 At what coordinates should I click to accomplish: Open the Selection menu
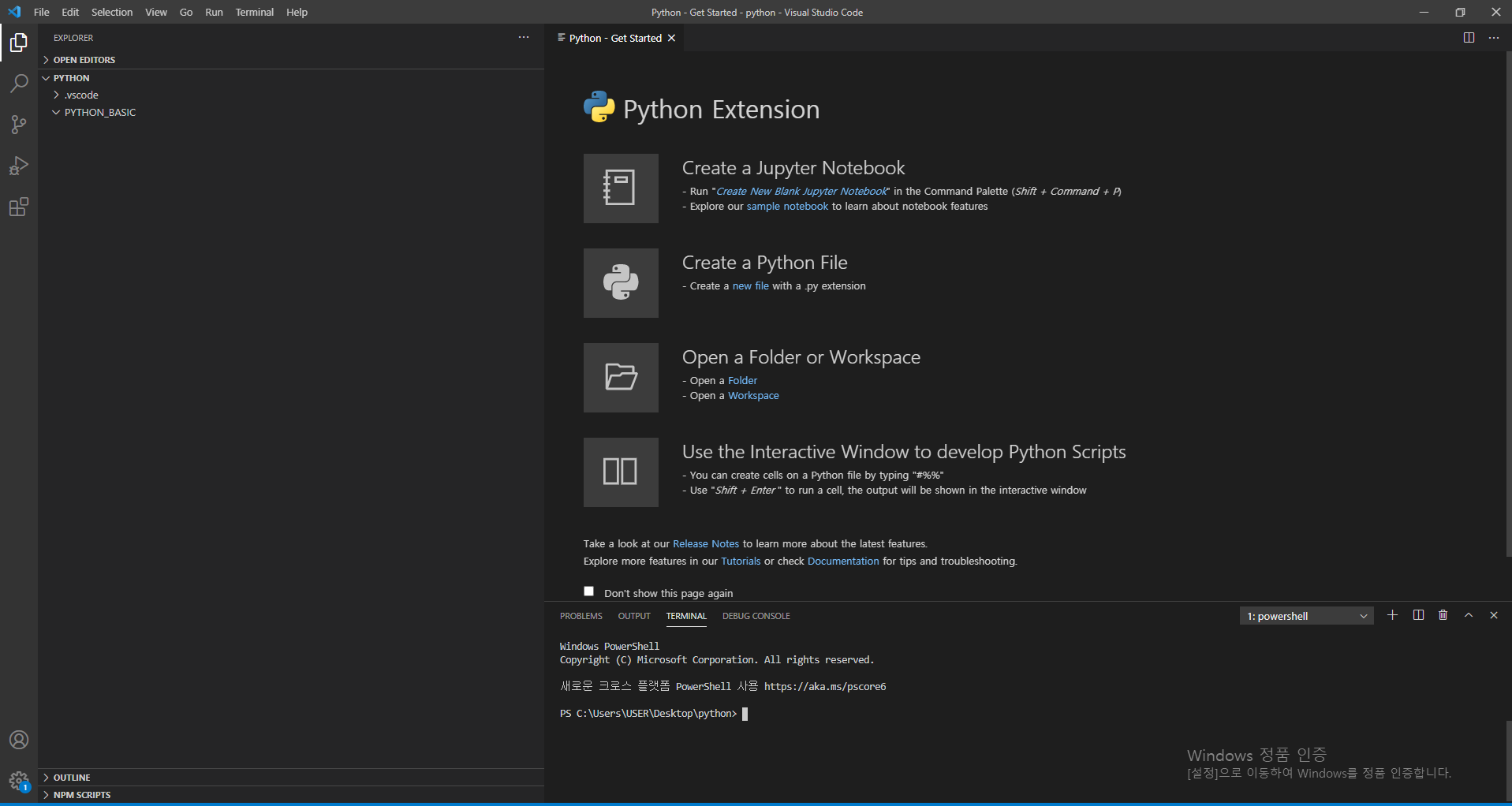(x=112, y=12)
